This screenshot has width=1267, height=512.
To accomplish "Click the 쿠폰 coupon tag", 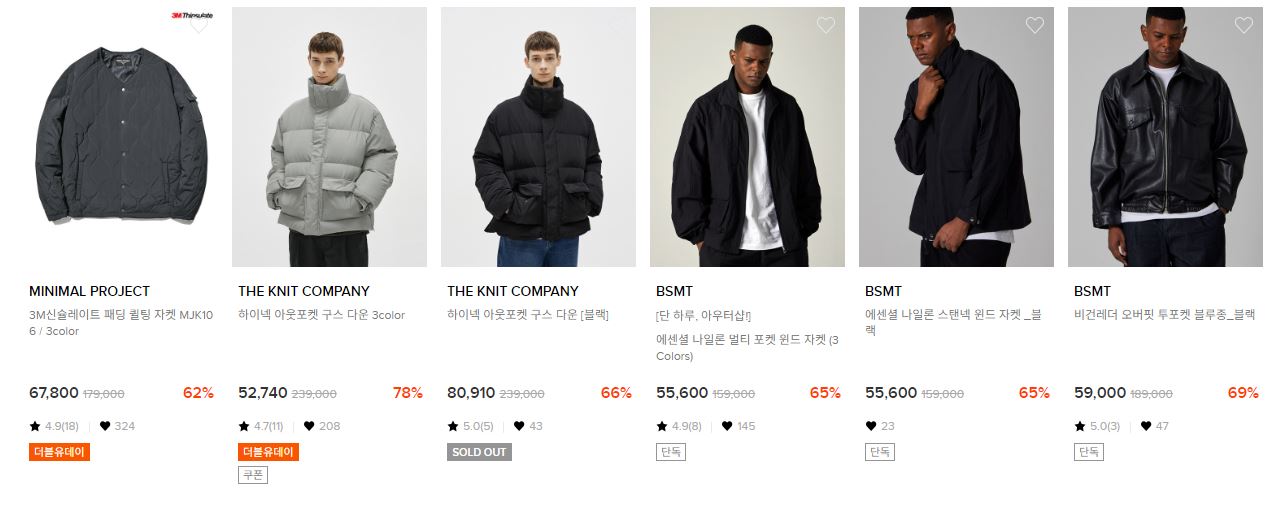I will point(253,475).
